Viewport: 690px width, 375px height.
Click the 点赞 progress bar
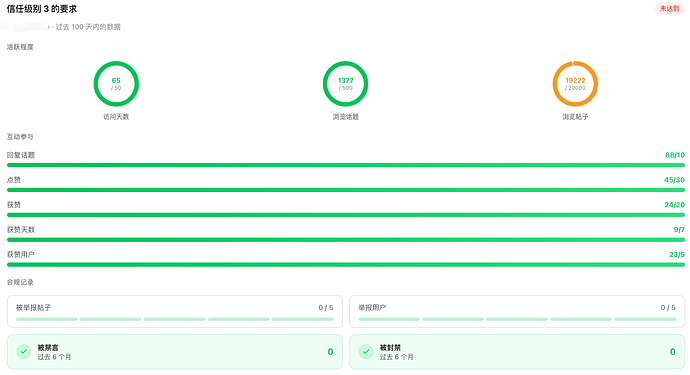click(346, 190)
